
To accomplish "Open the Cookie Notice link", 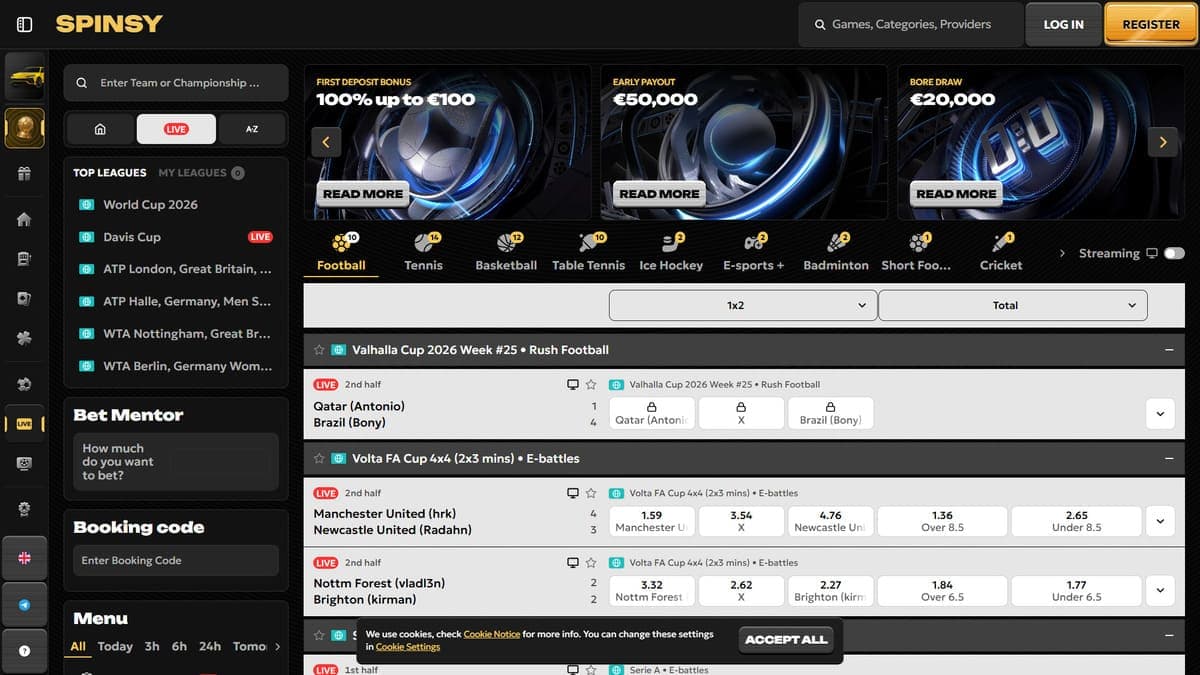I will tap(492, 634).
